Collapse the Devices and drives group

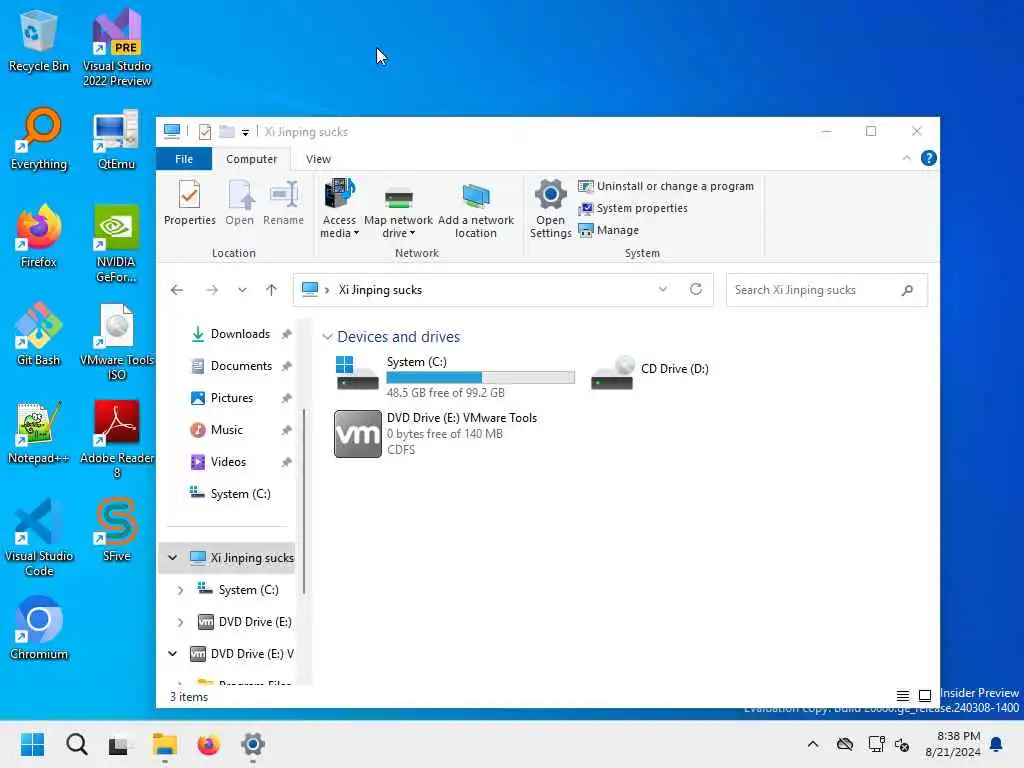tap(327, 337)
